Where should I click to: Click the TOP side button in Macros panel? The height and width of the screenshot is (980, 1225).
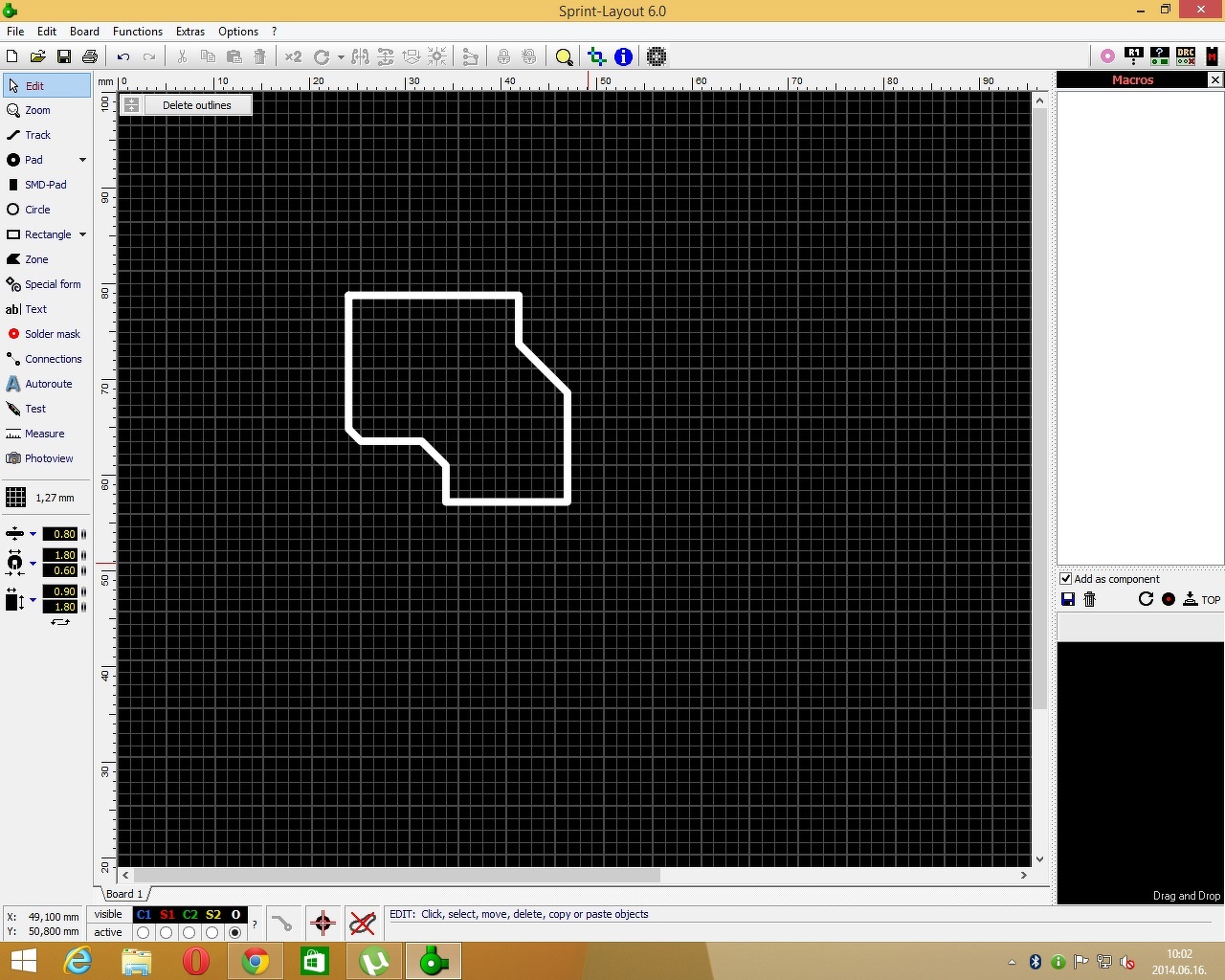coord(1202,600)
